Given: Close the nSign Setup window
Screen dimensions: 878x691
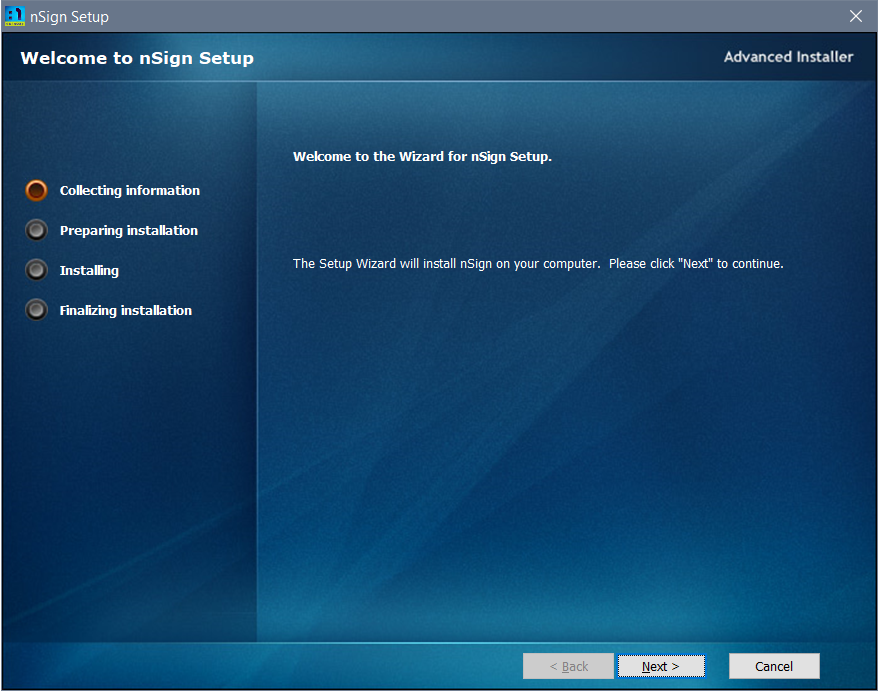Looking at the screenshot, I should pyautogui.click(x=856, y=16).
